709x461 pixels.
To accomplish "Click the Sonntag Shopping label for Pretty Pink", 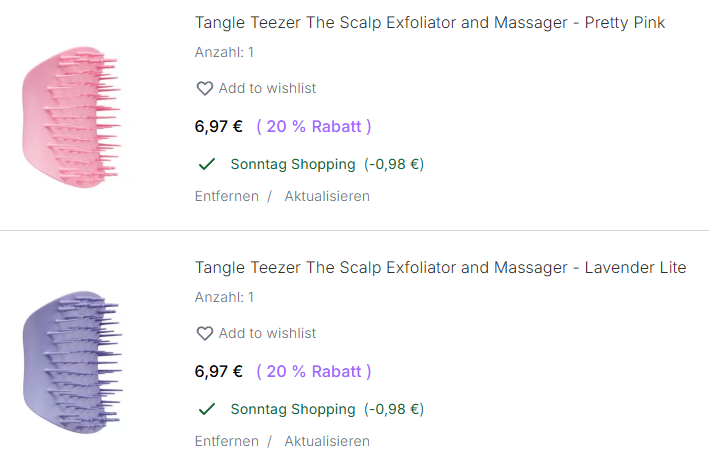I will 292,164.
